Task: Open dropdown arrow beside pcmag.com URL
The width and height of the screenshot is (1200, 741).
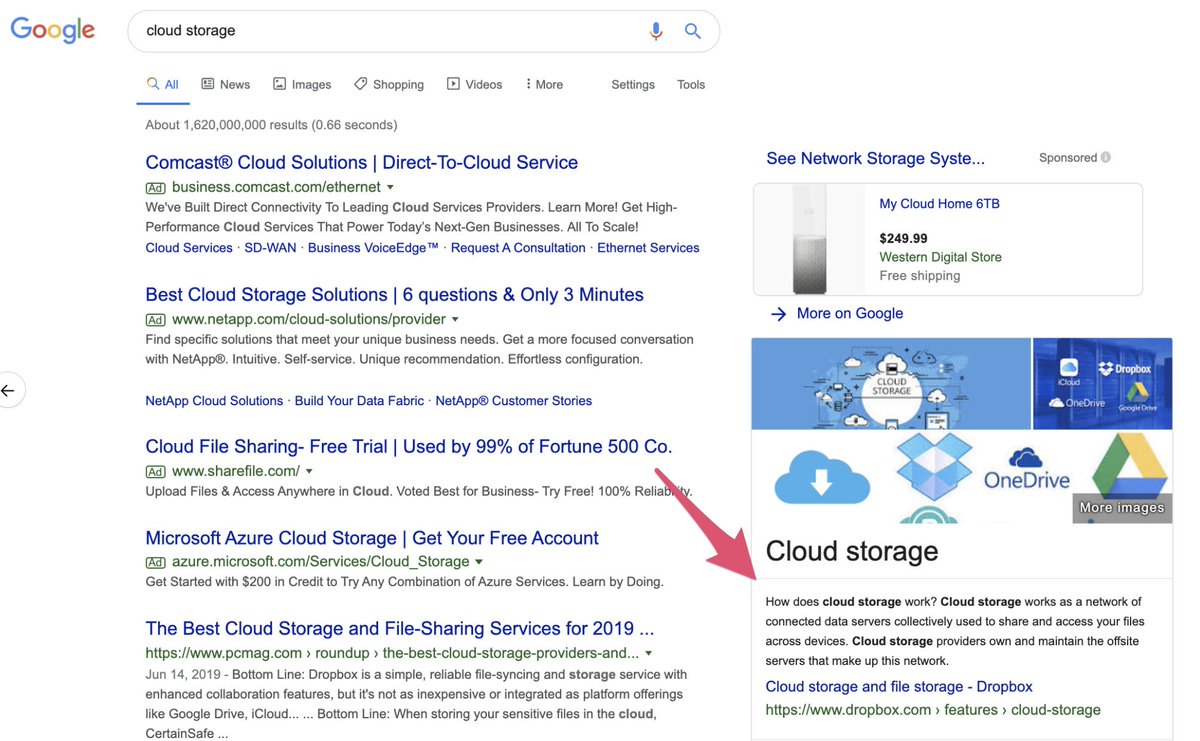Action: pyautogui.click(x=649, y=654)
